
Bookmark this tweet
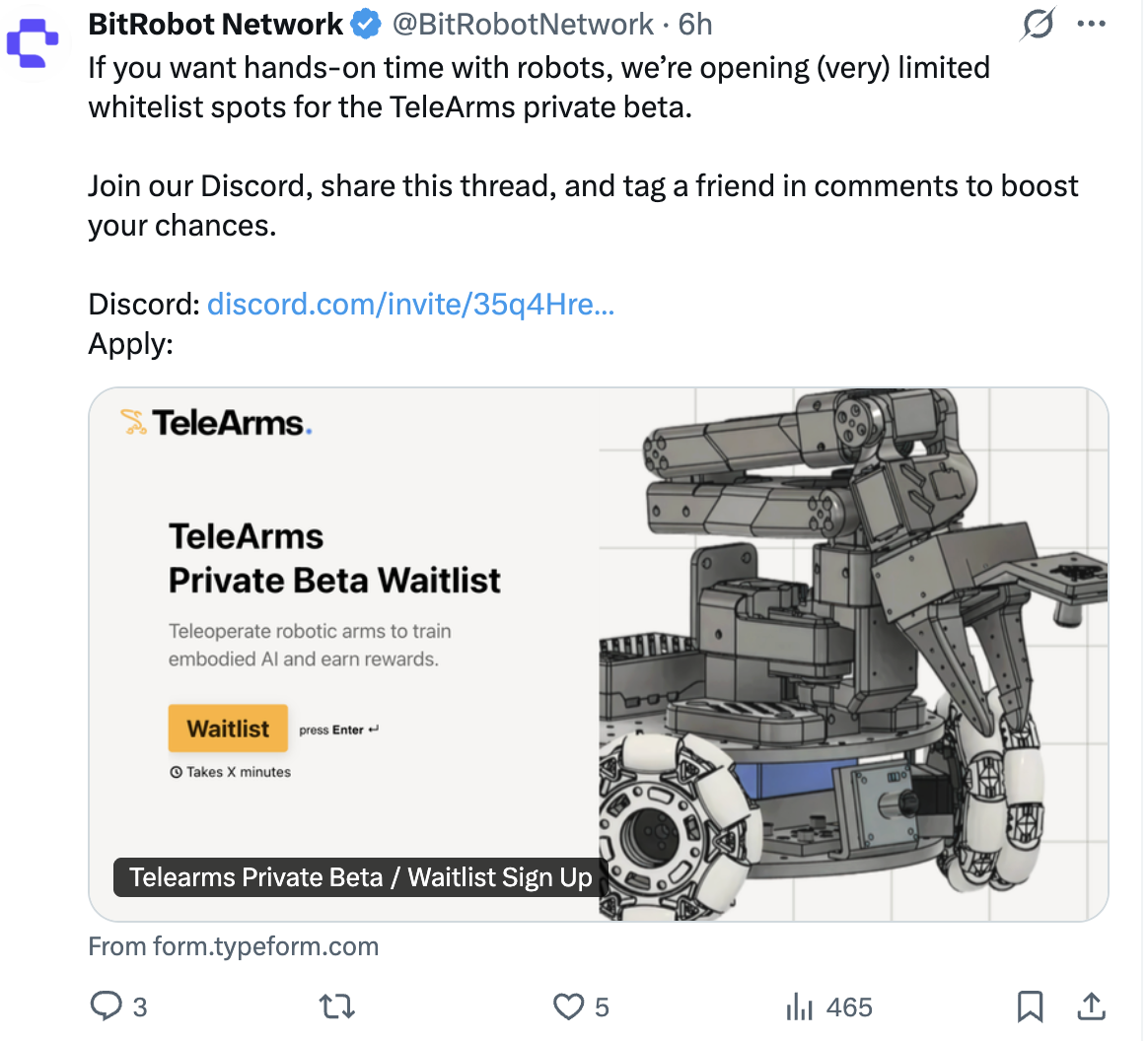coord(1030,1006)
